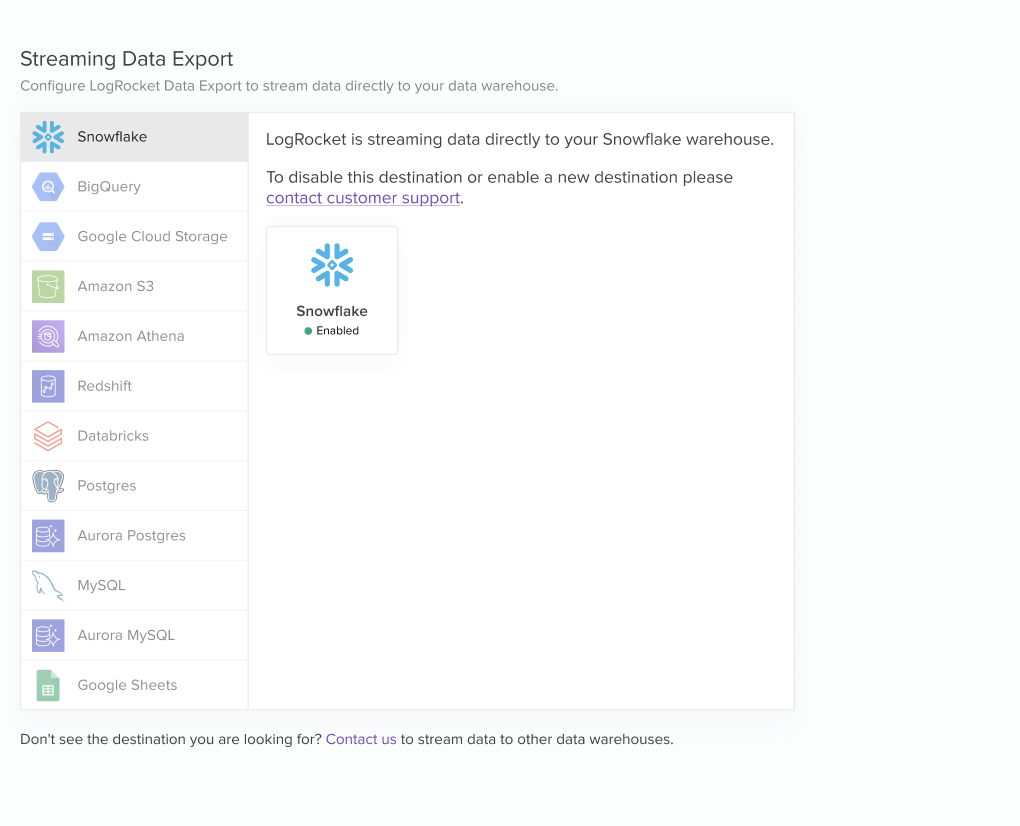Click the green Enabled status dot
The height and width of the screenshot is (826, 1020).
308,331
